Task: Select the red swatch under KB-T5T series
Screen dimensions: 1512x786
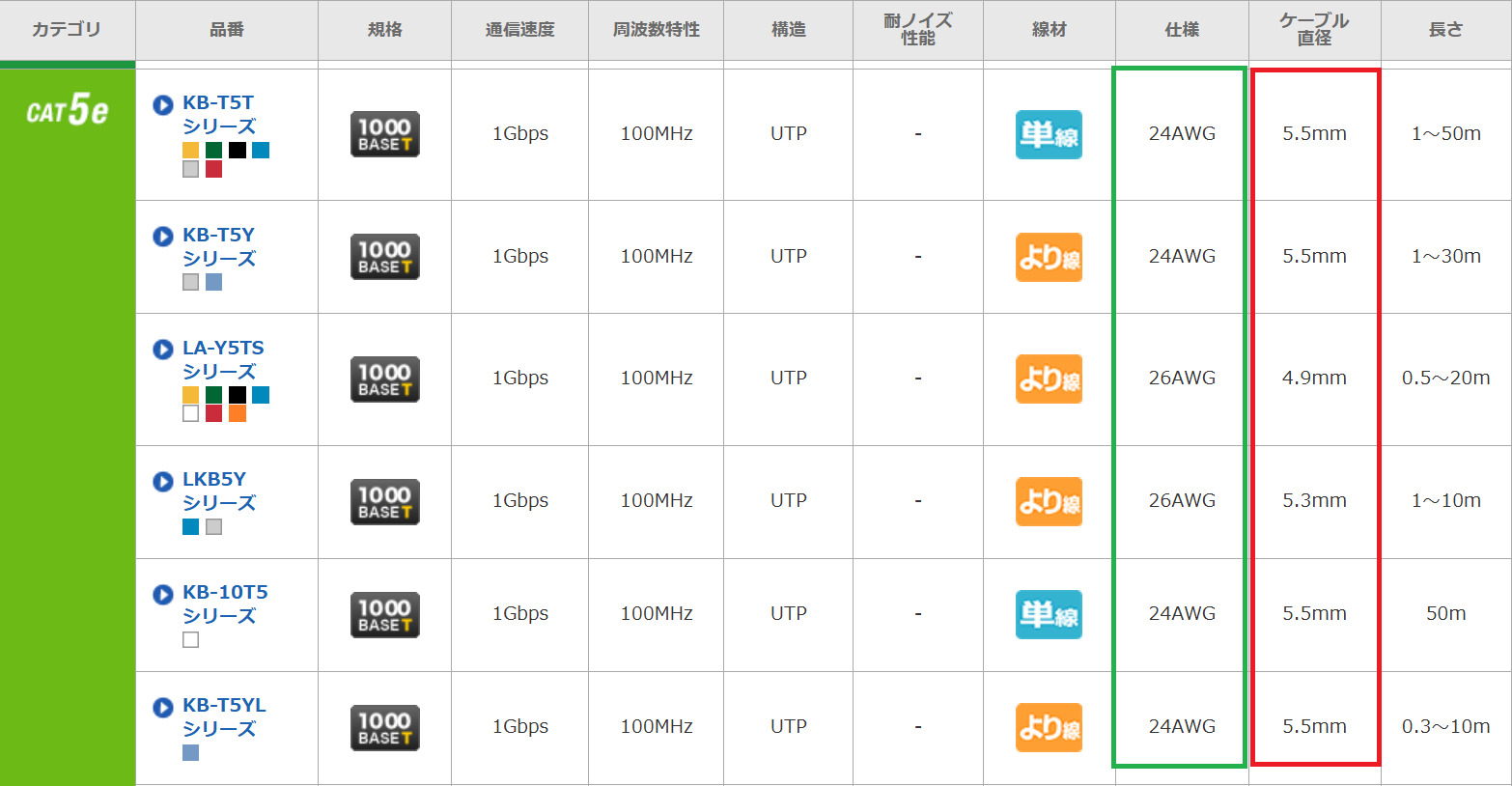Action: 214,169
